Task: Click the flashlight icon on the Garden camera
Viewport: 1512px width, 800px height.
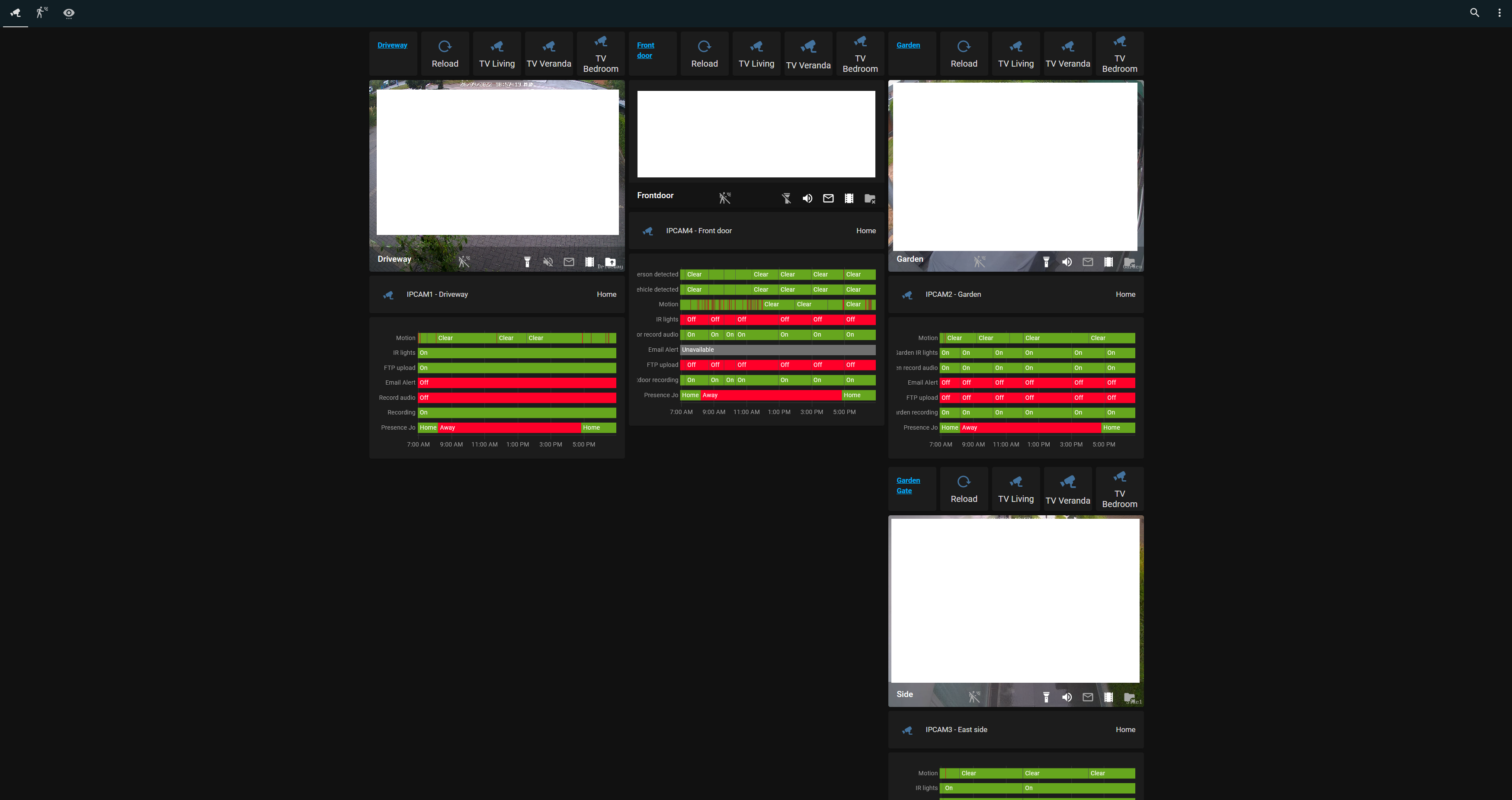Action: tap(1047, 262)
